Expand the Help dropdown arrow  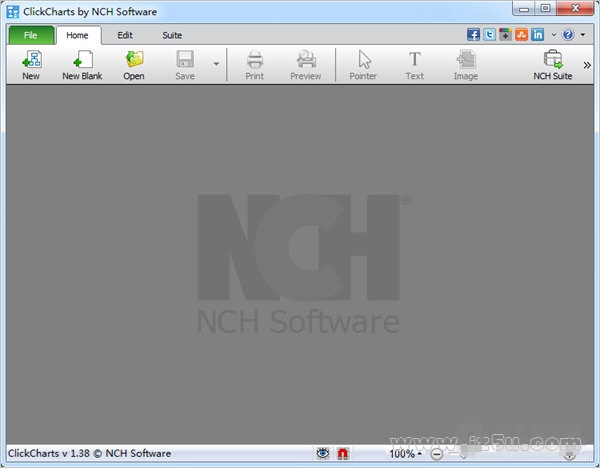[582, 35]
